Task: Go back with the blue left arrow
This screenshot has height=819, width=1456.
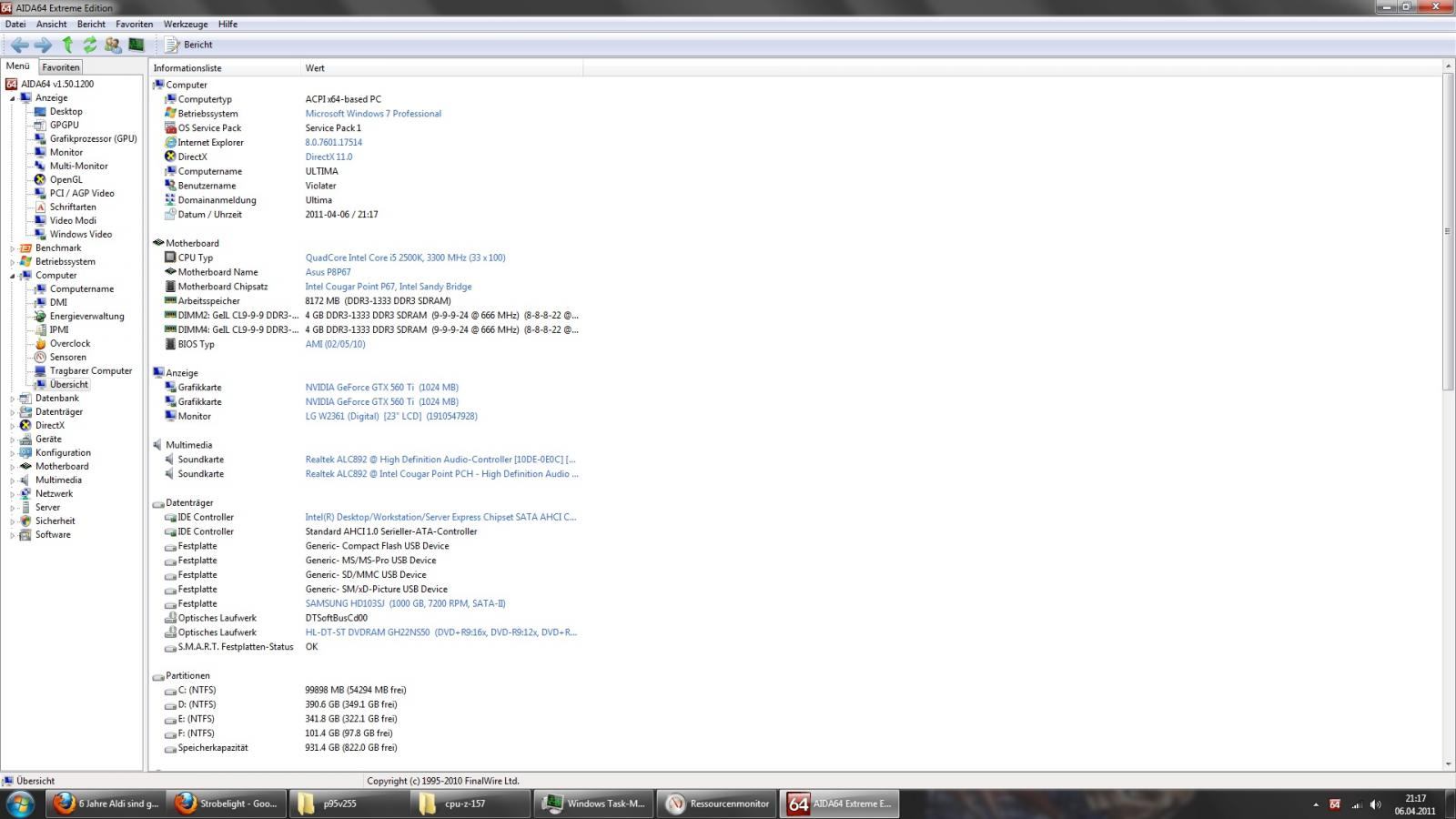Action: pyautogui.click(x=19, y=45)
